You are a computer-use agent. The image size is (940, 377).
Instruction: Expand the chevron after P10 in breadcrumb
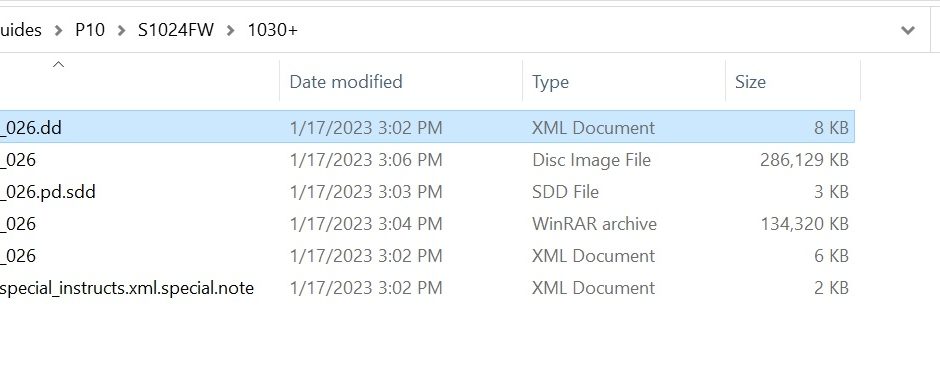pos(122,30)
